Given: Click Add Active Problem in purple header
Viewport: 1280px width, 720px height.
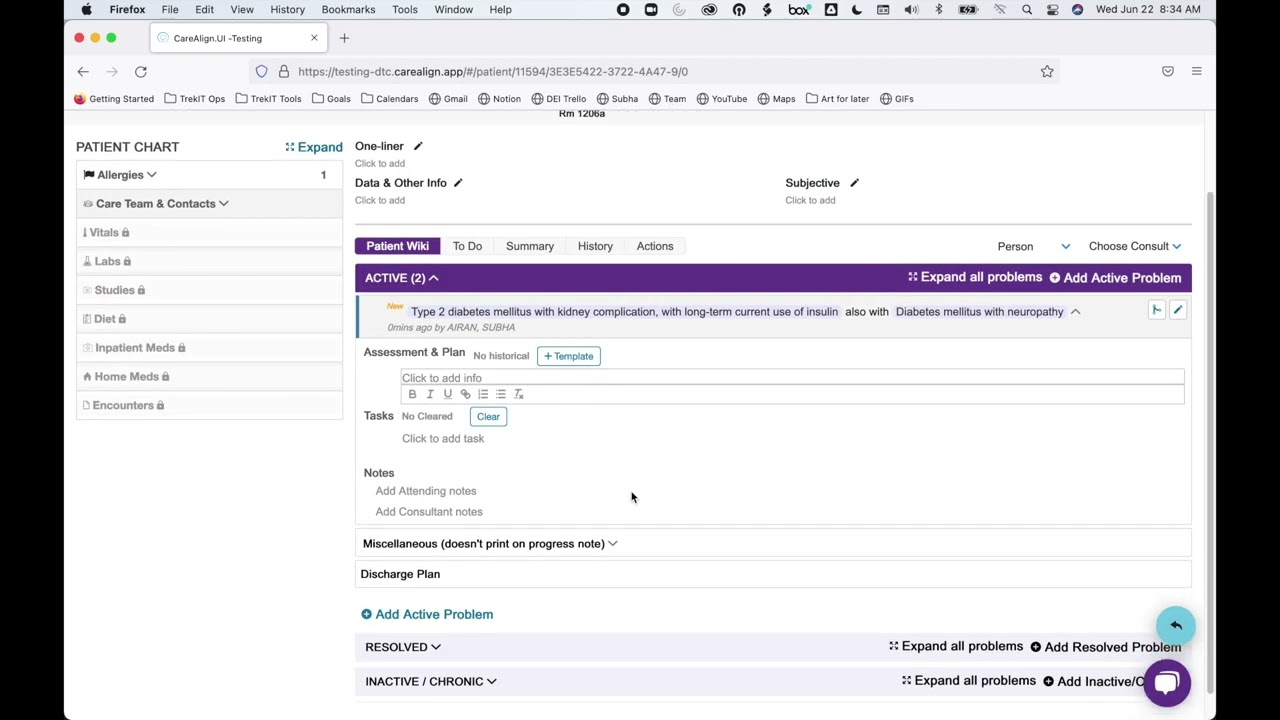Looking at the screenshot, I should (1115, 278).
